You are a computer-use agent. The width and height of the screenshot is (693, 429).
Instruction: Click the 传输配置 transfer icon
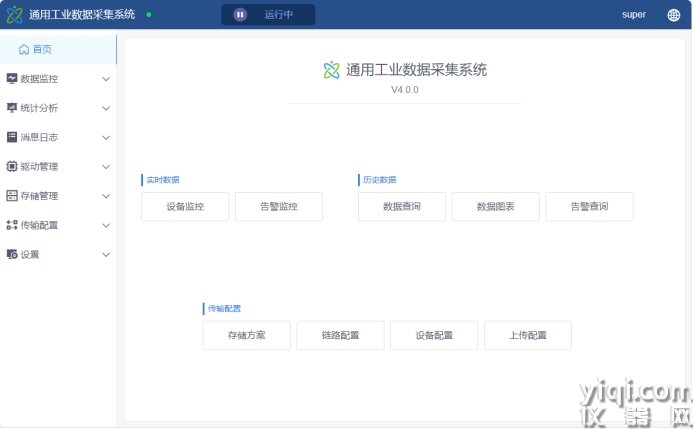12,225
